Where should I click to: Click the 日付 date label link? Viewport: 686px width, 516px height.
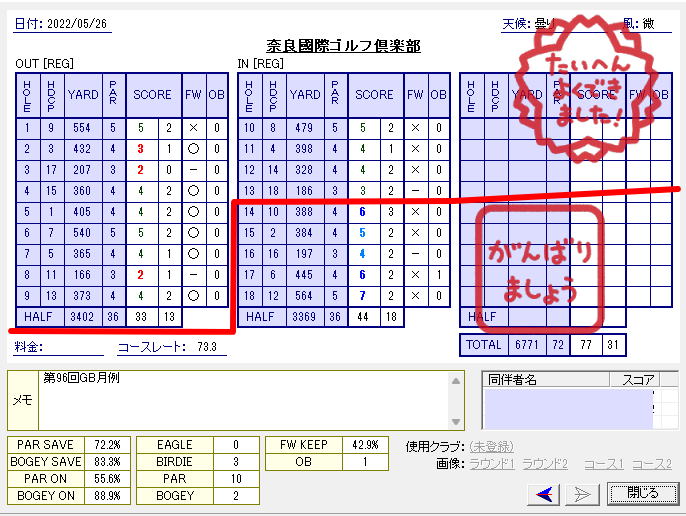(28, 24)
